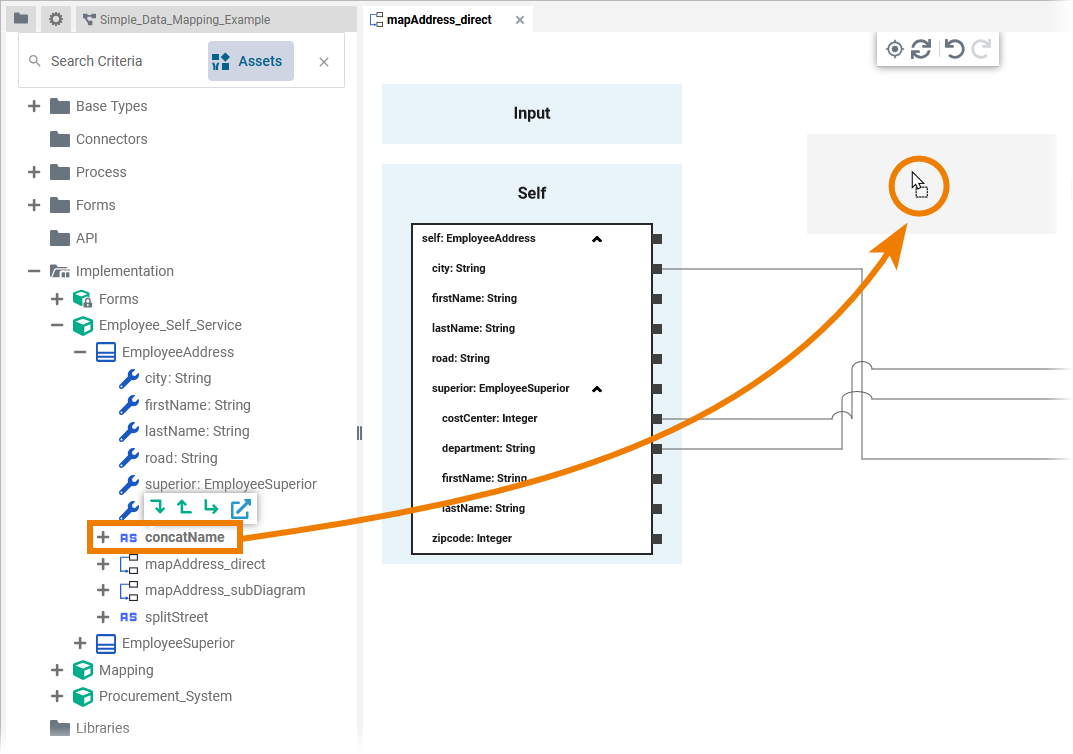Click the green cube icon next to Procurement_System
Viewport: 1073px width, 754px height.
83,697
